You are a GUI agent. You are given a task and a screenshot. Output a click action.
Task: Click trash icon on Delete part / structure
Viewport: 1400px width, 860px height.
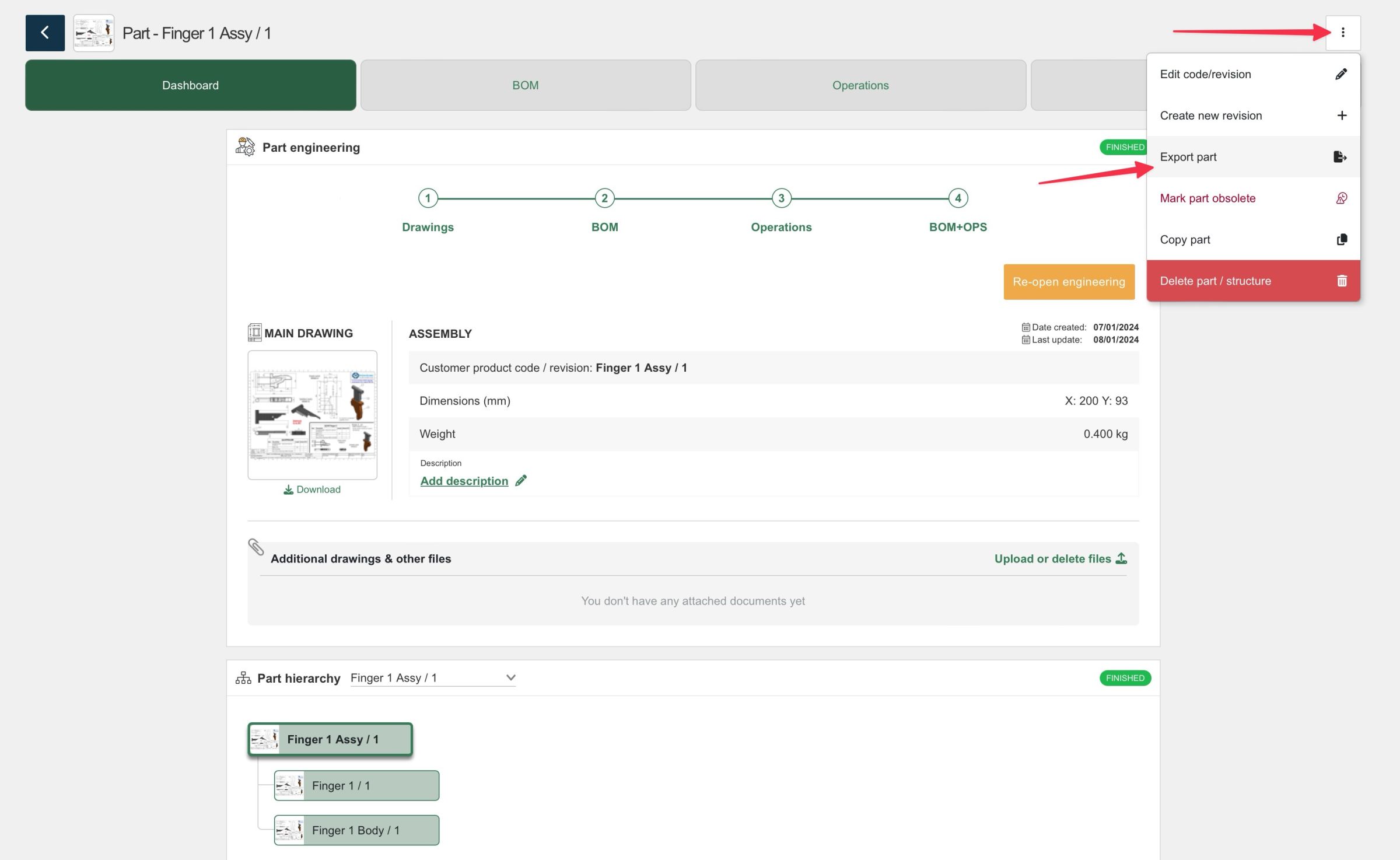coord(1341,281)
